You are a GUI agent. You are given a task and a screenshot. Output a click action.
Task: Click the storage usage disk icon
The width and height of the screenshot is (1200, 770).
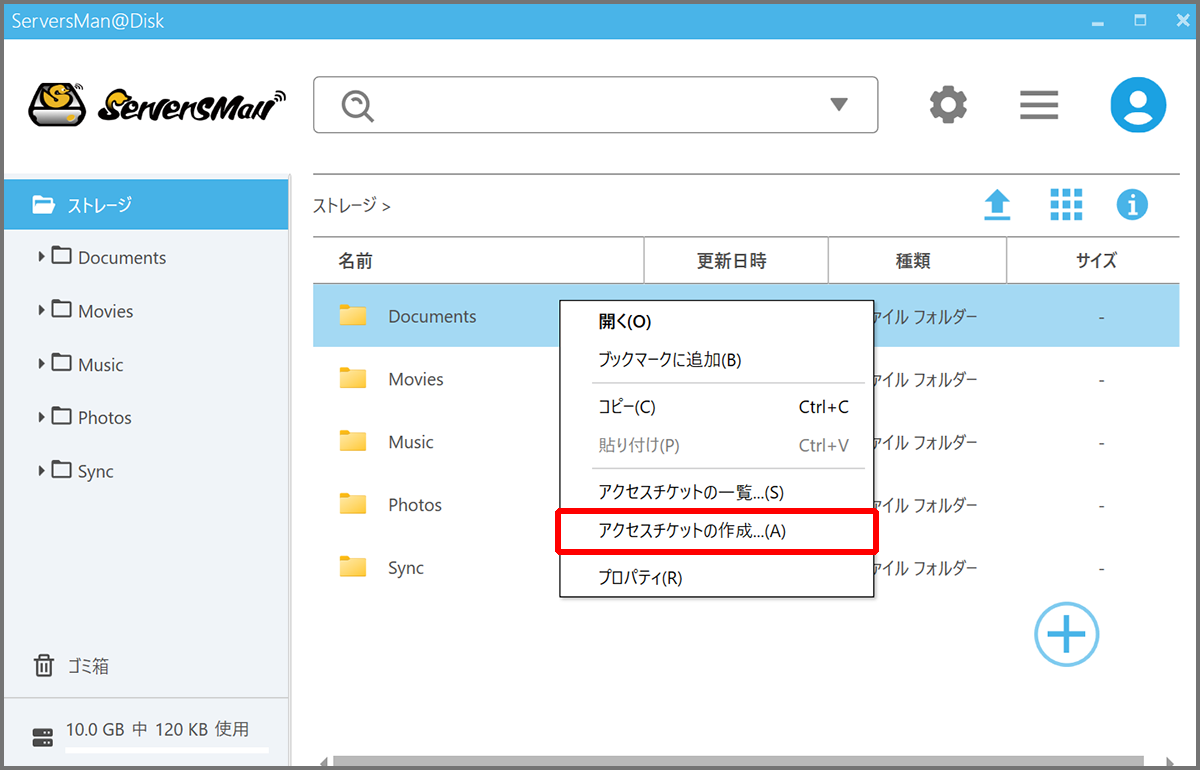(42, 738)
